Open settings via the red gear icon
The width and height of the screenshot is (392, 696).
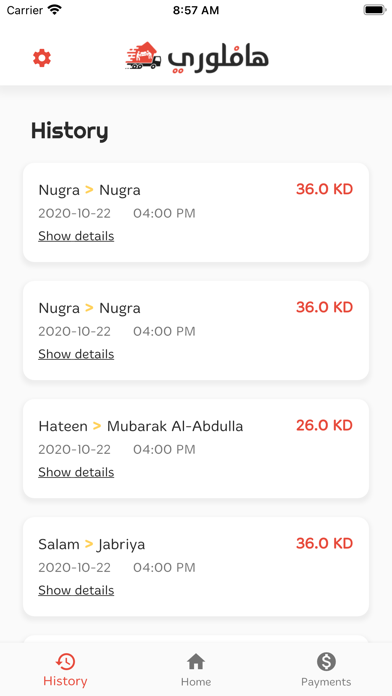(42, 58)
